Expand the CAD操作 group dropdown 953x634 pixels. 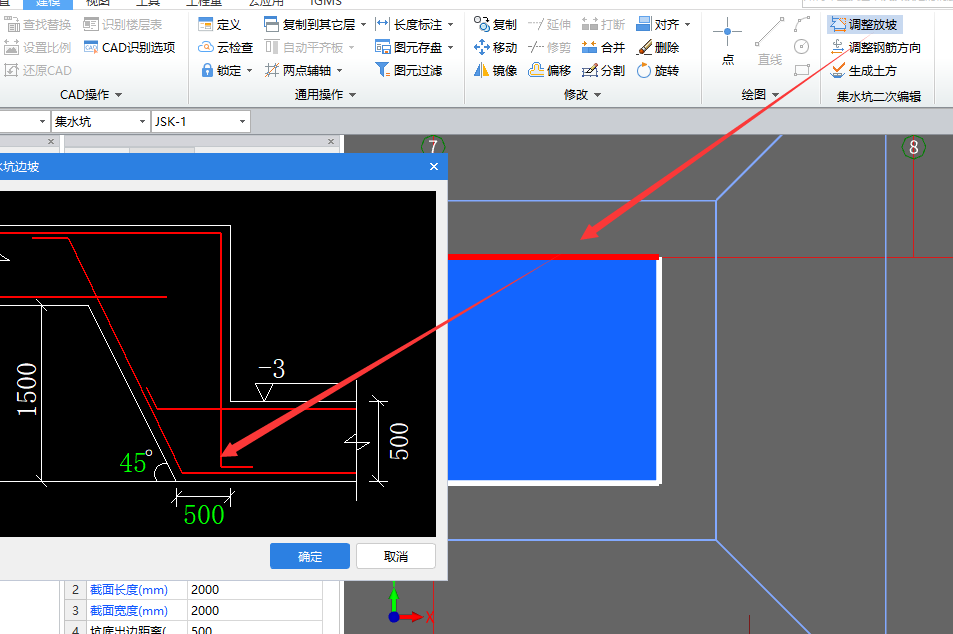(119, 95)
